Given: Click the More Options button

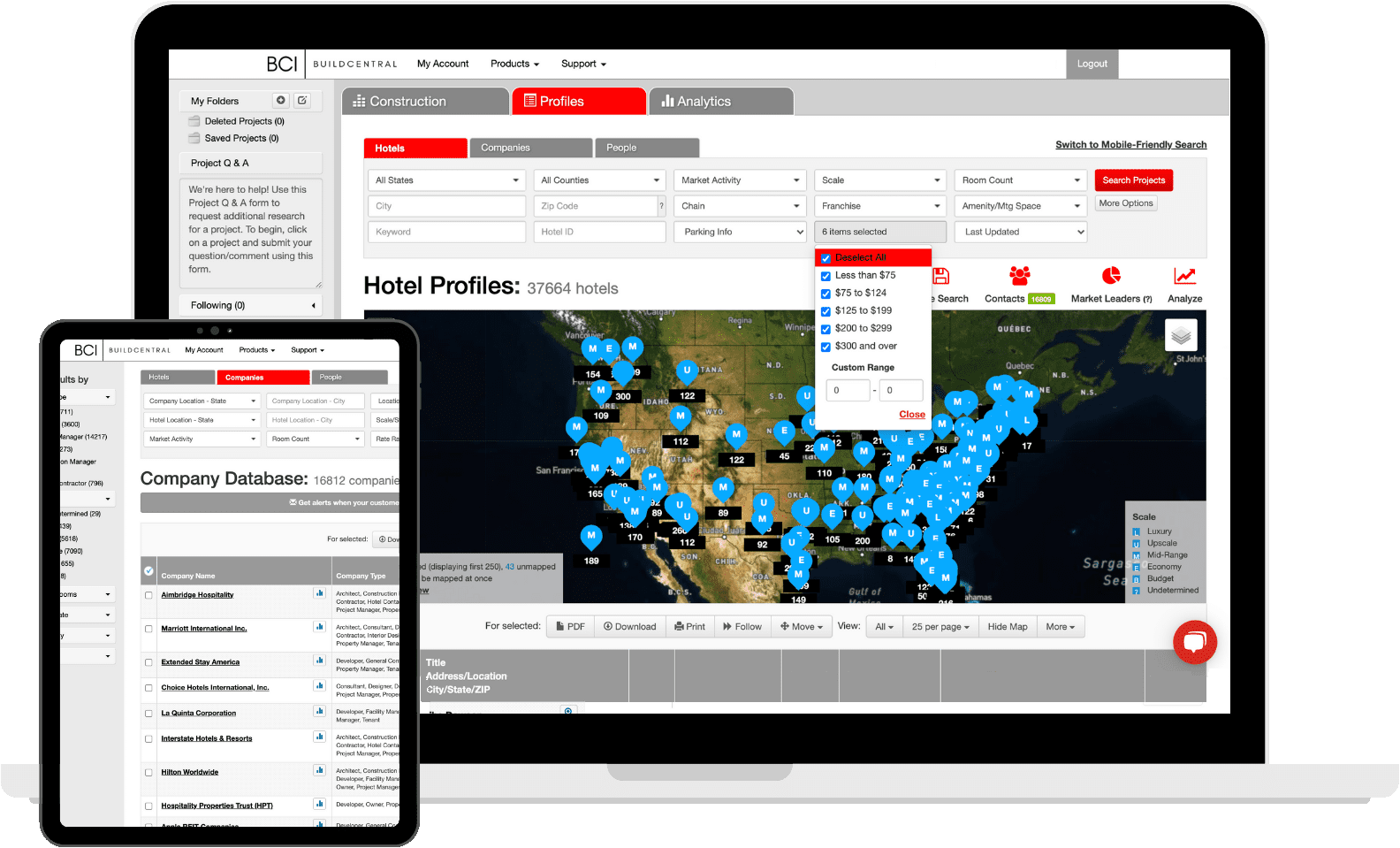Looking at the screenshot, I should click(1126, 203).
